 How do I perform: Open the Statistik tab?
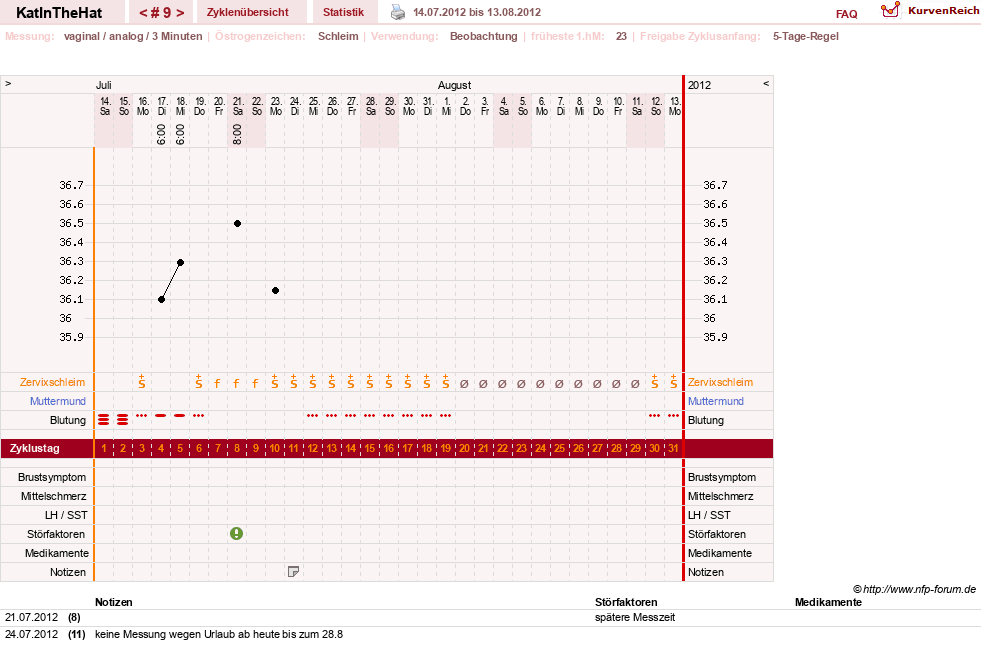coord(343,13)
